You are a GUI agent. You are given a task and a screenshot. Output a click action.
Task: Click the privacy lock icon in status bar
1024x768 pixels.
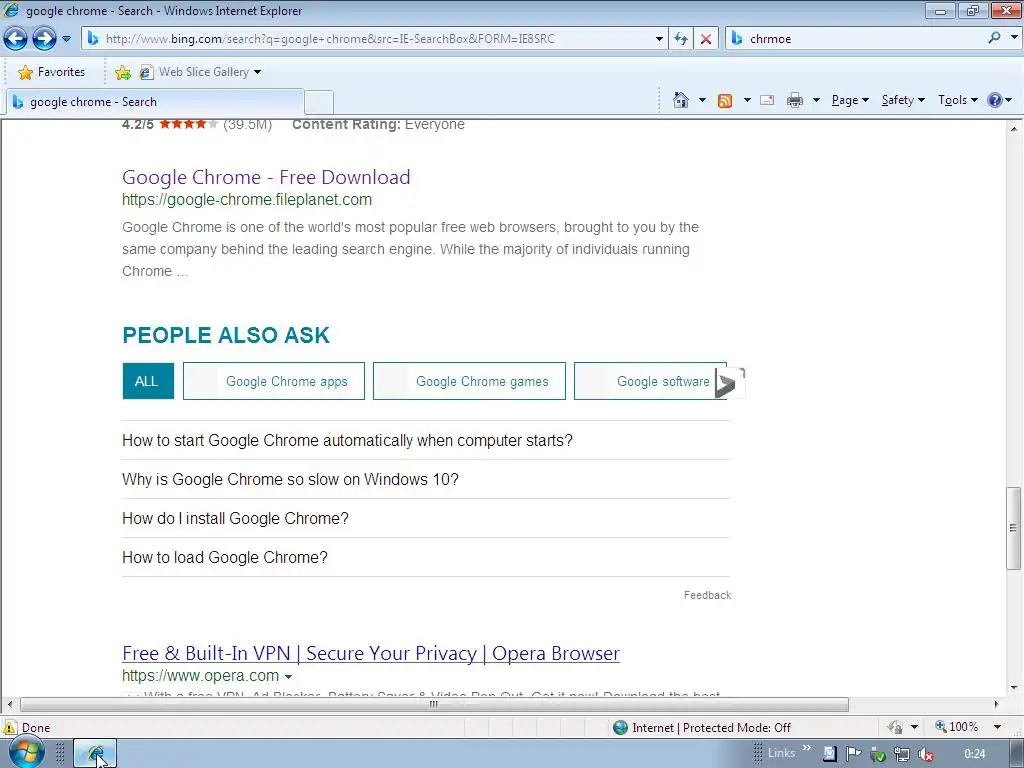point(895,727)
